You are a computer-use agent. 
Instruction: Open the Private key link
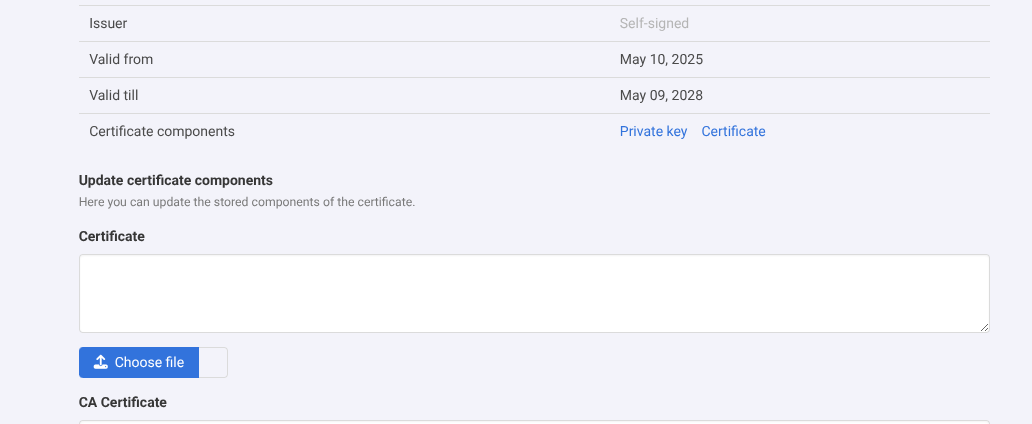coord(653,131)
